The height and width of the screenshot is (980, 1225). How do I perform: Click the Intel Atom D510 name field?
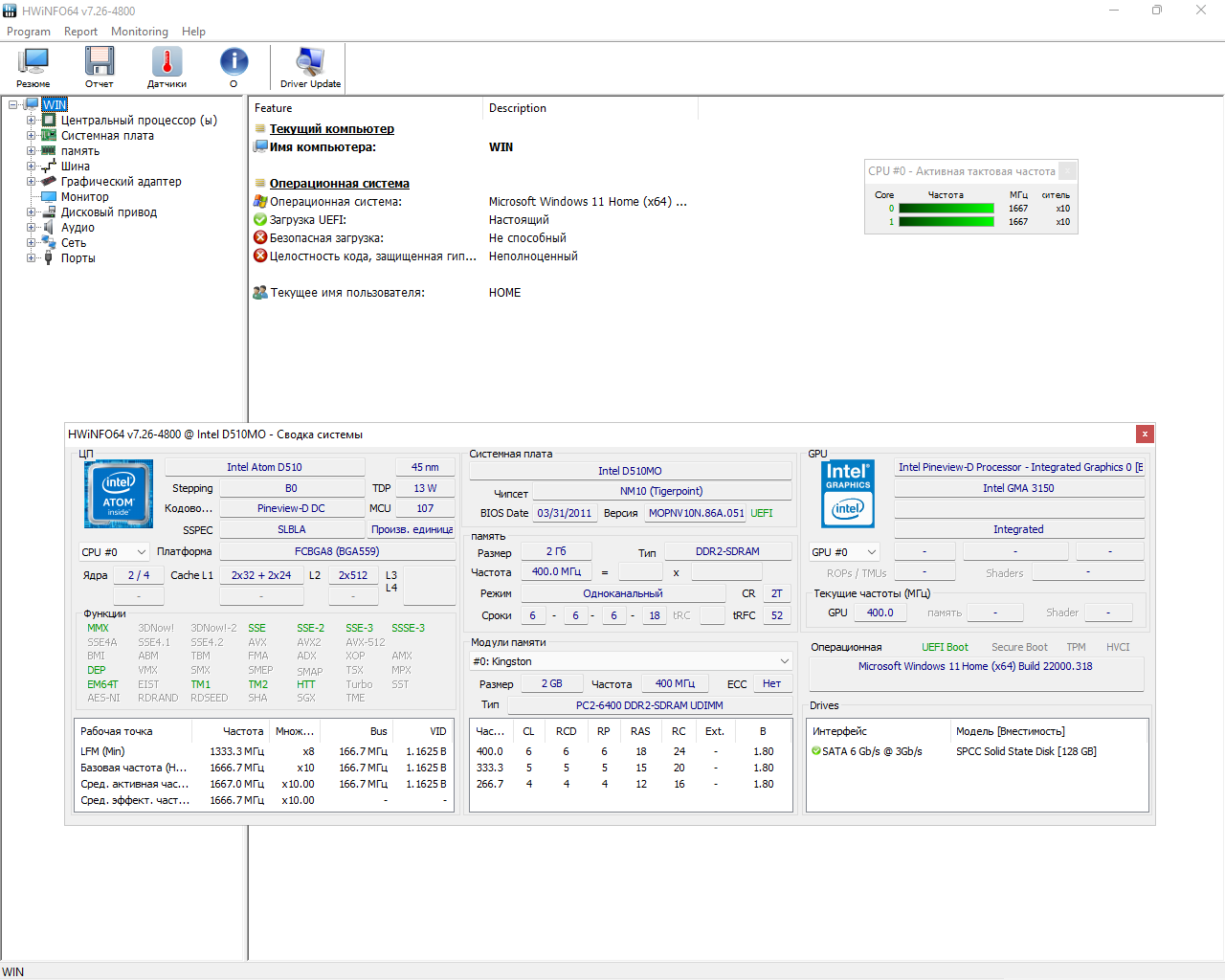click(264, 467)
